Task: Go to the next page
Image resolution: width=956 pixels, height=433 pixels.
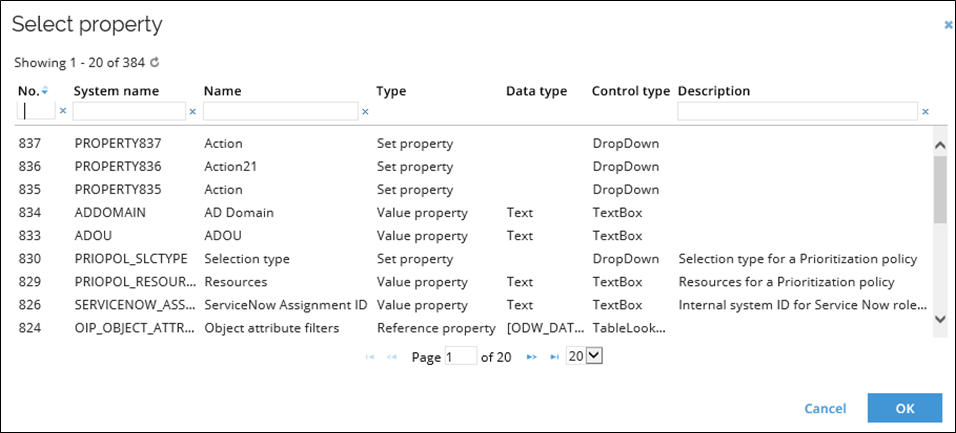Action: (x=531, y=357)
